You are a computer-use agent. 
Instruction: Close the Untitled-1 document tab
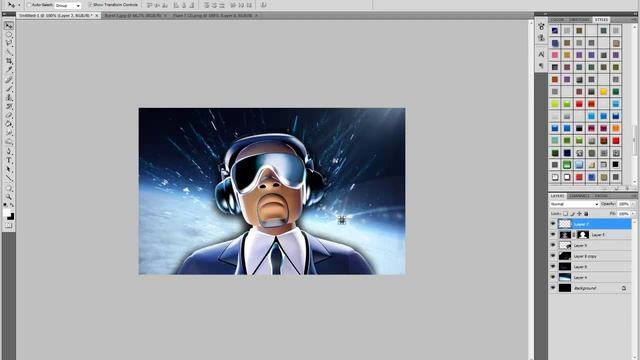coord(97,16)
